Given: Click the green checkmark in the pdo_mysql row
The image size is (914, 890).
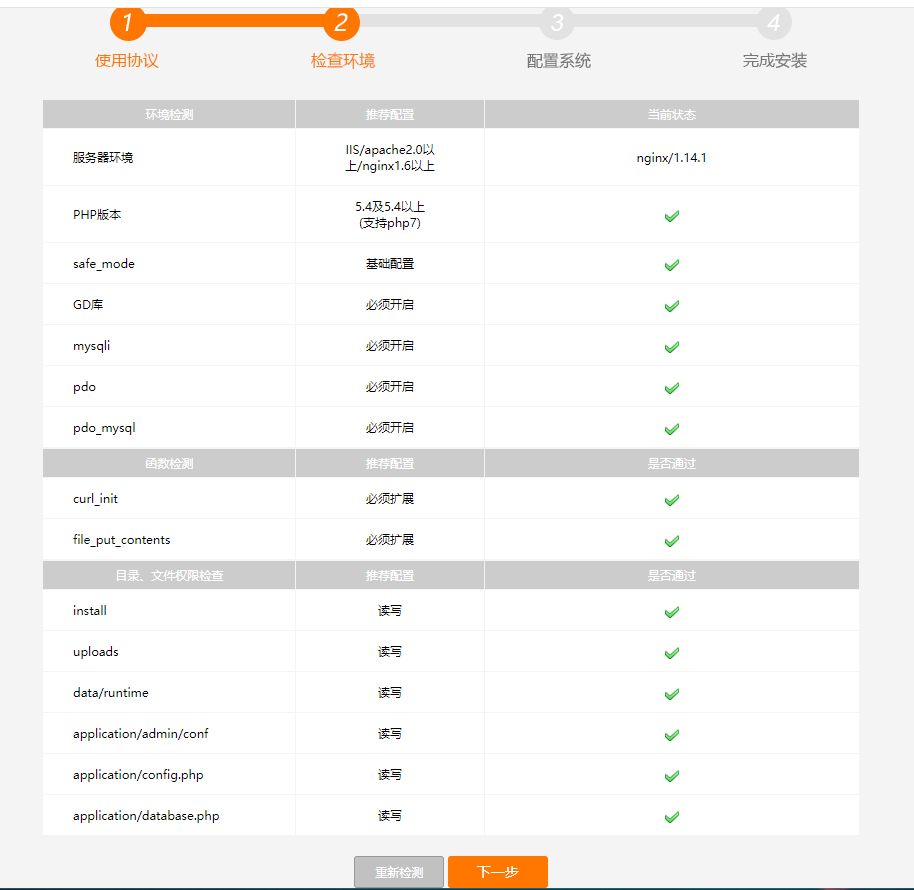Looking at the screenshot, I should [672, 429].
